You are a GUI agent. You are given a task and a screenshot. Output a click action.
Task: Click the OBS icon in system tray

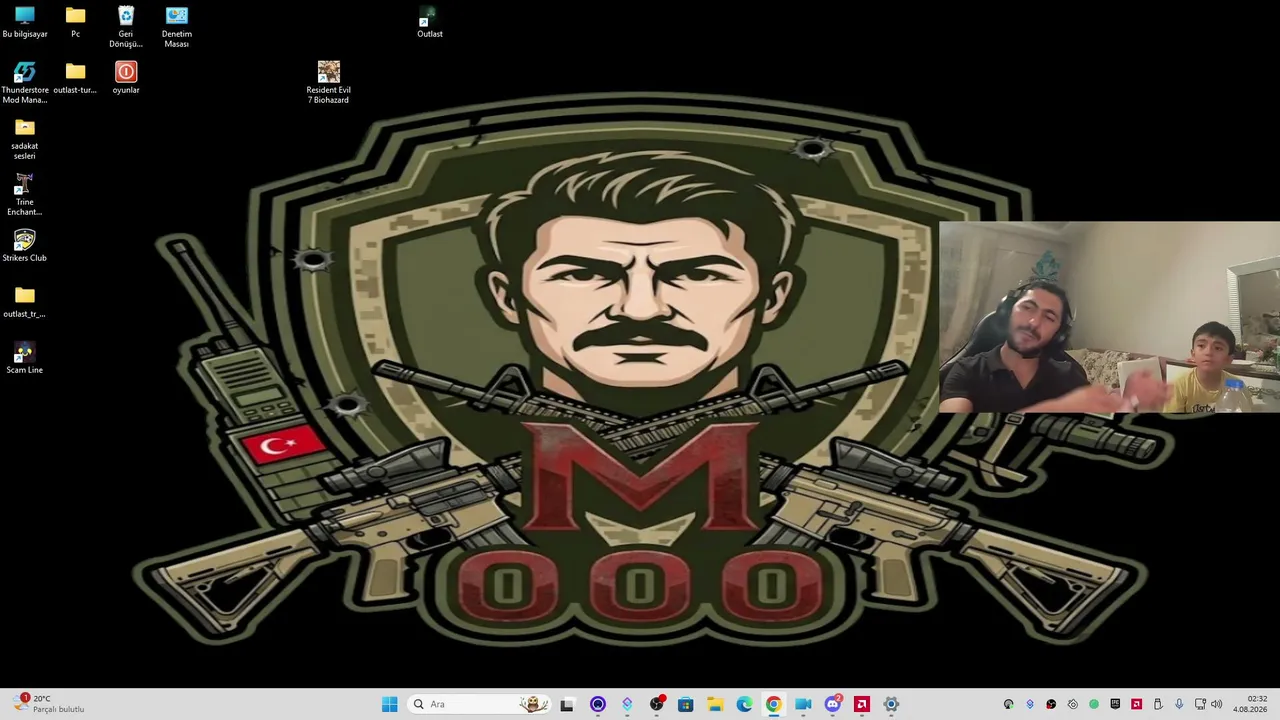click(1051, 704)
